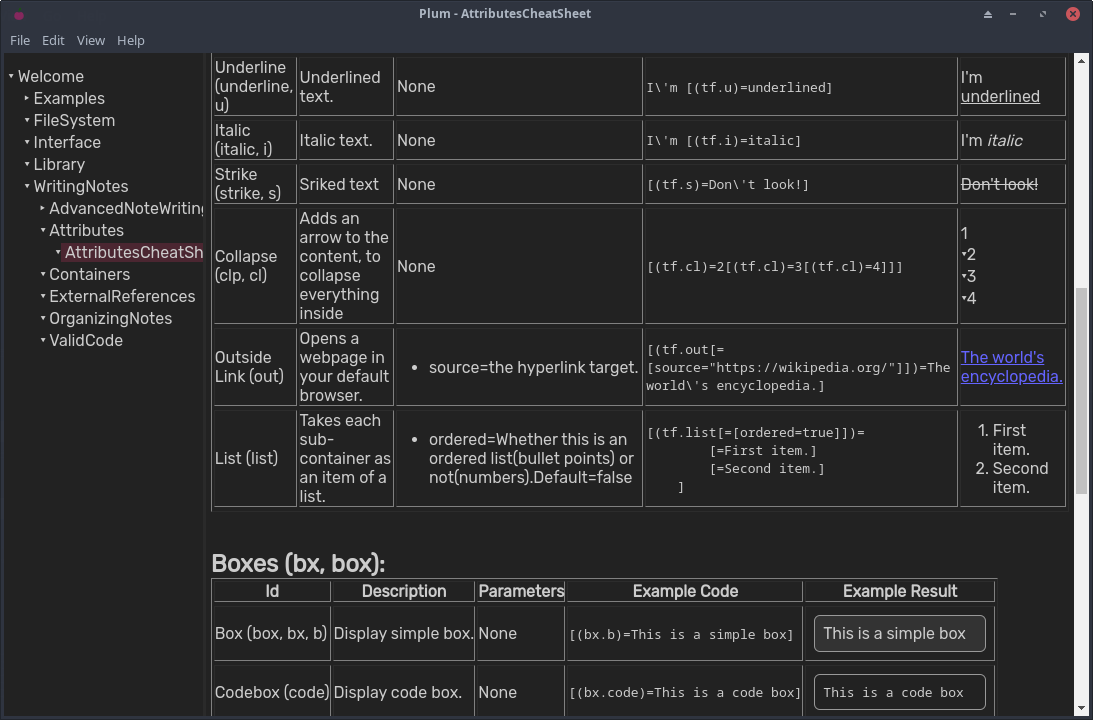
Task: Open the File menu
Action: 20,40
